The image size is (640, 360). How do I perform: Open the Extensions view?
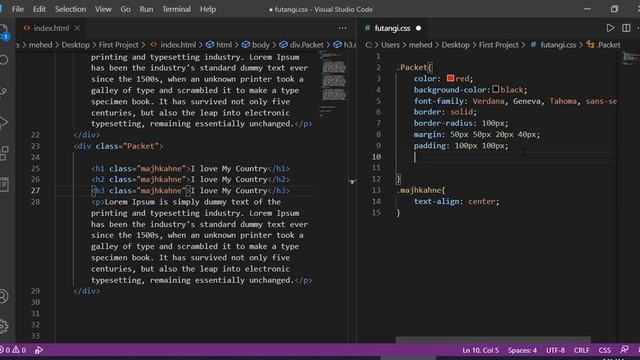[3, 153]
